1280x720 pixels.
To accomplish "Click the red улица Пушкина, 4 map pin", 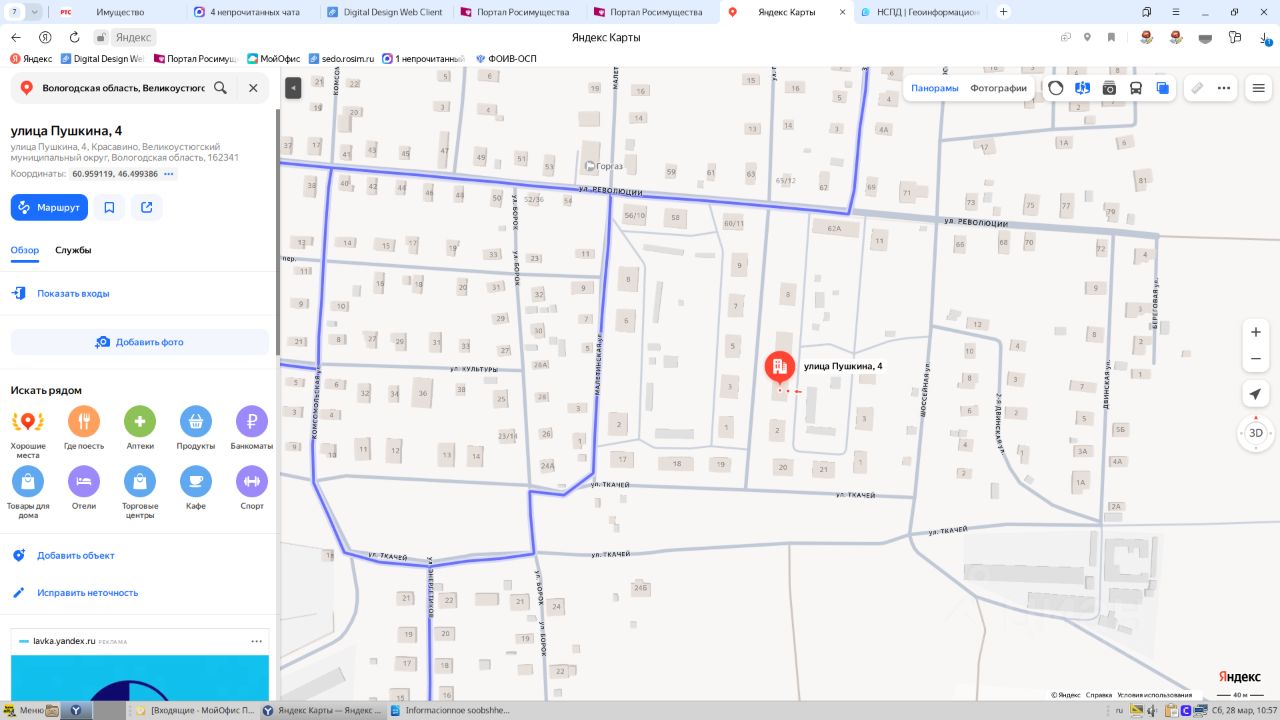I will pos(780,368).
